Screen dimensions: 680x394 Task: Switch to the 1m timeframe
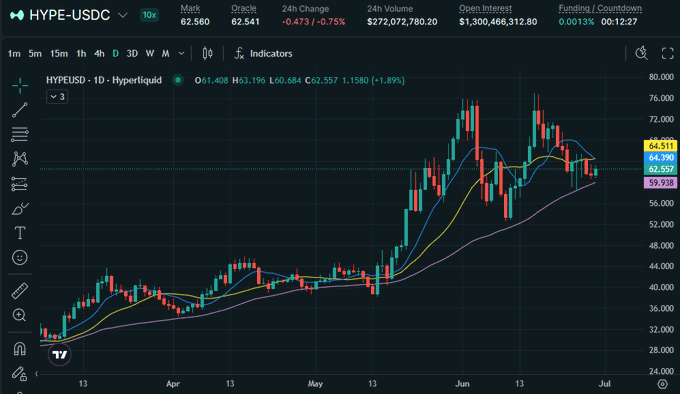(x=14, y=54)
